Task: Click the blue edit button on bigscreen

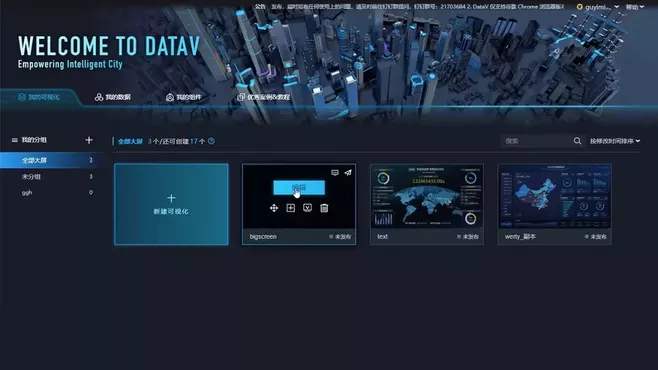Action: [299, 188]
